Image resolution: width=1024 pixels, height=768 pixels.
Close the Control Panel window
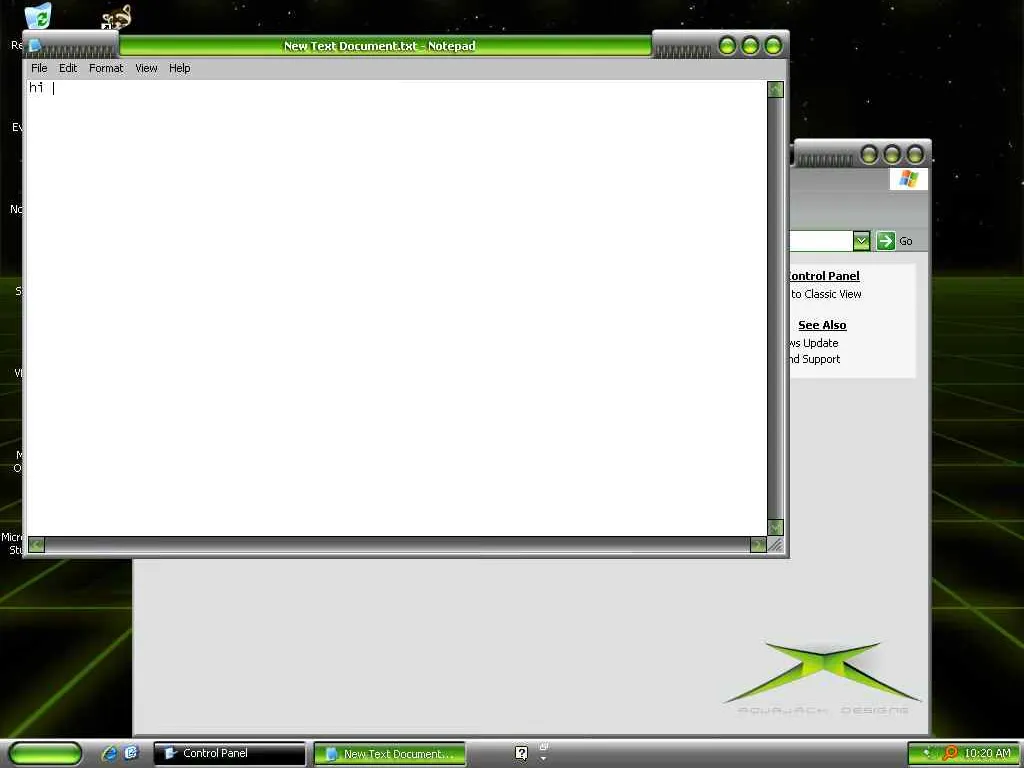(915, 155)
